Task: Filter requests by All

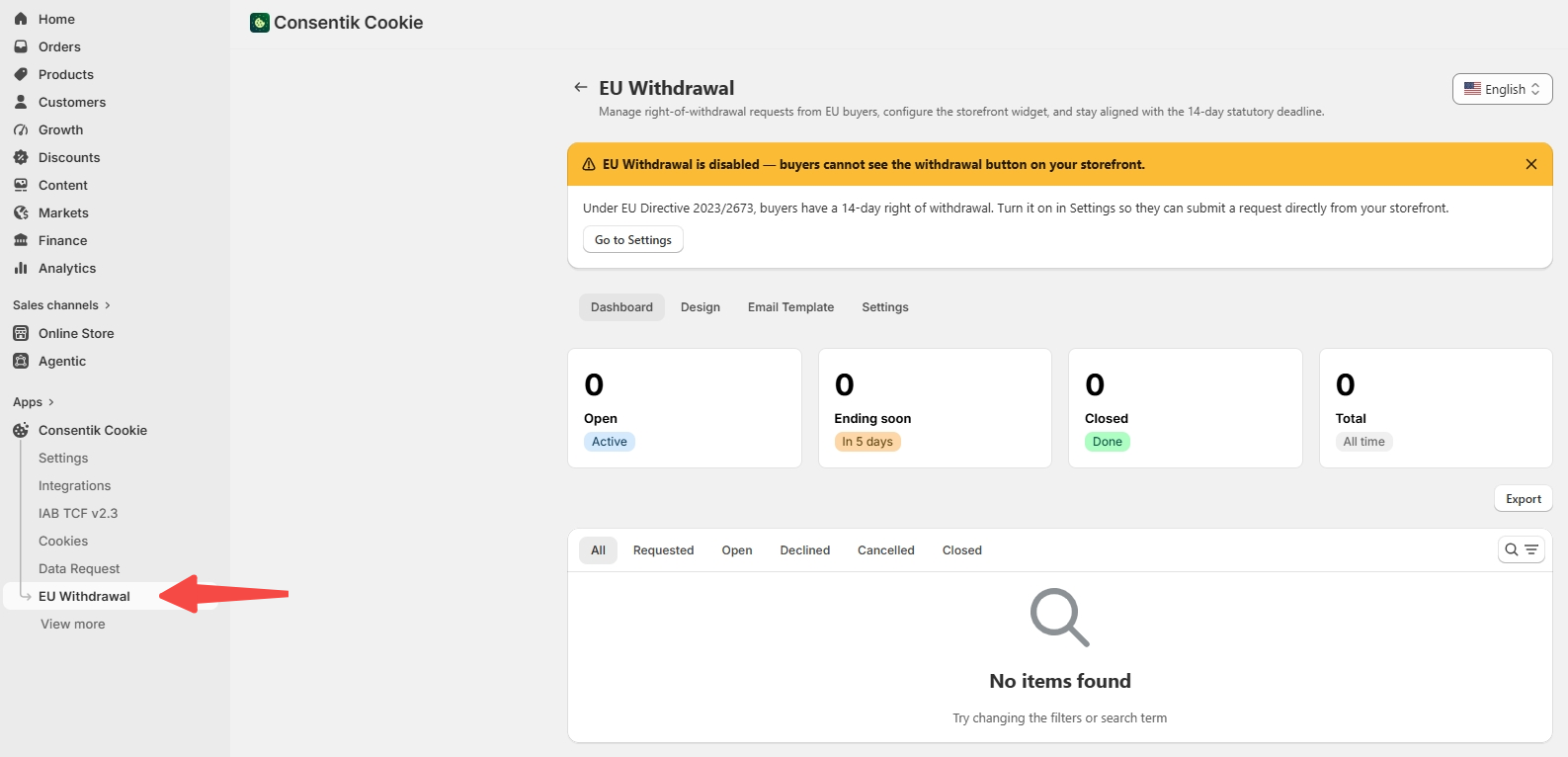Action: 599,550
